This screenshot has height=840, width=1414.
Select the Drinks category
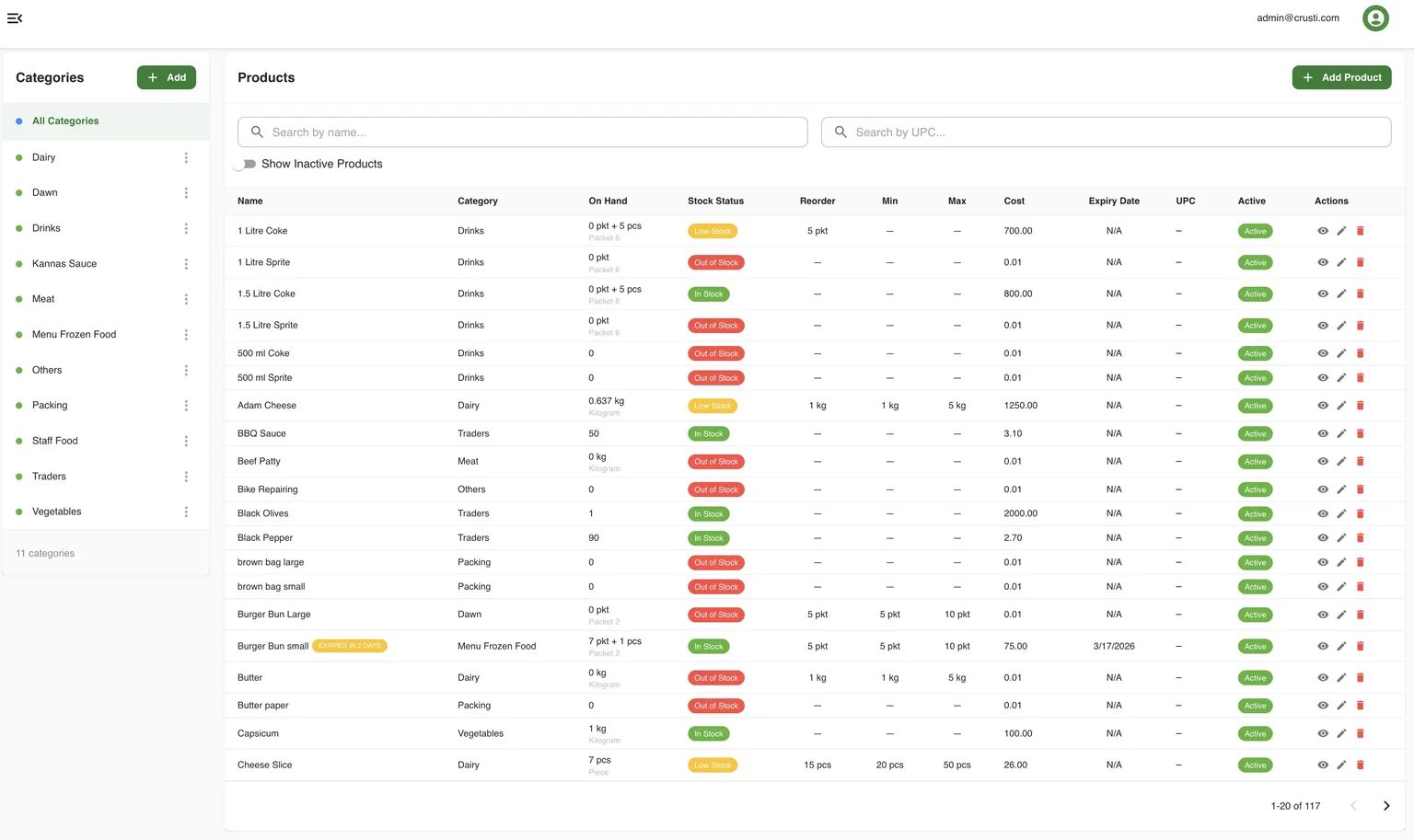point(46,227)
